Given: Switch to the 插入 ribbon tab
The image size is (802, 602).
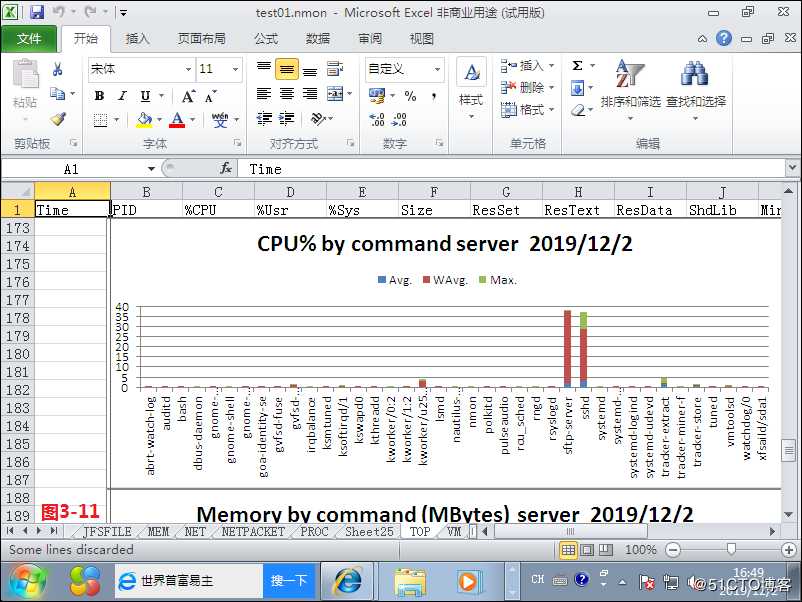Looking at the screenshot, I should pos(137,39).
